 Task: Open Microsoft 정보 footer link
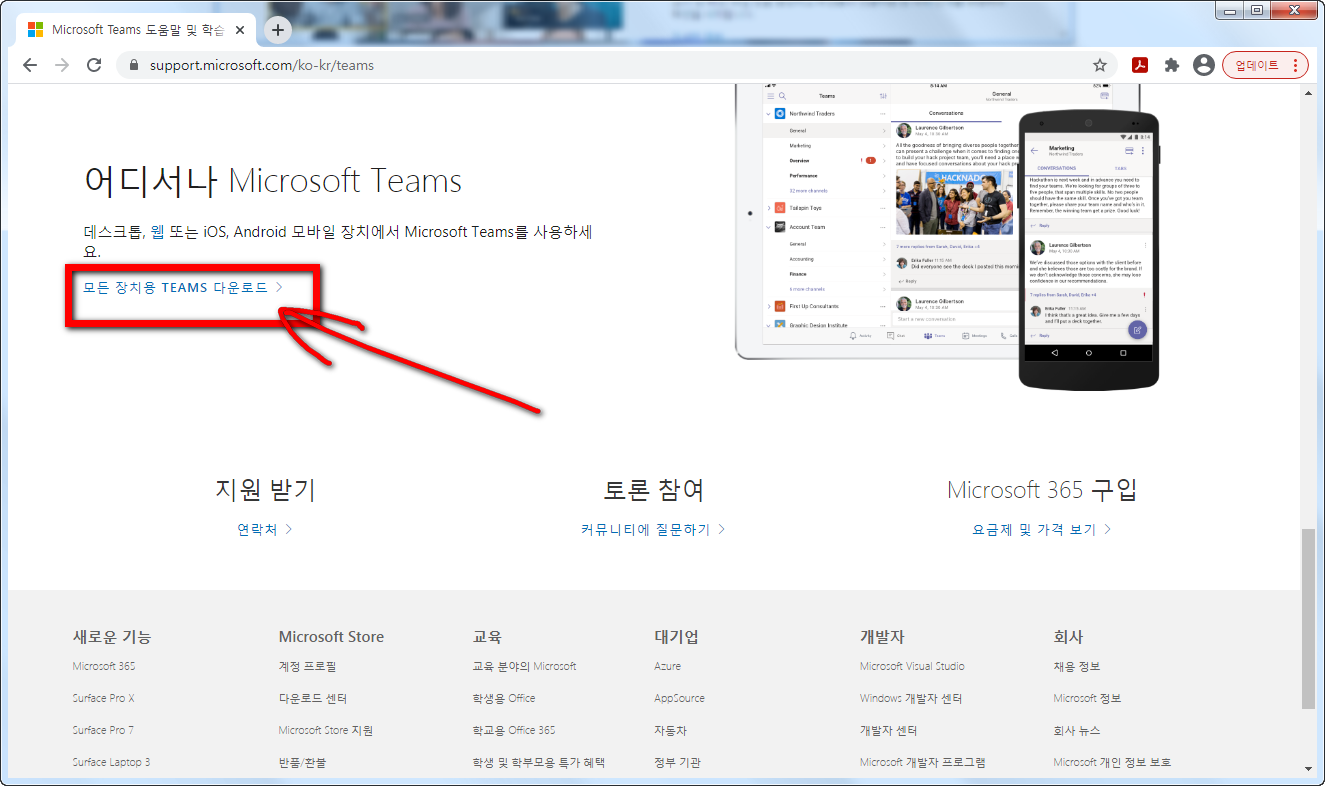point(1087,698)
